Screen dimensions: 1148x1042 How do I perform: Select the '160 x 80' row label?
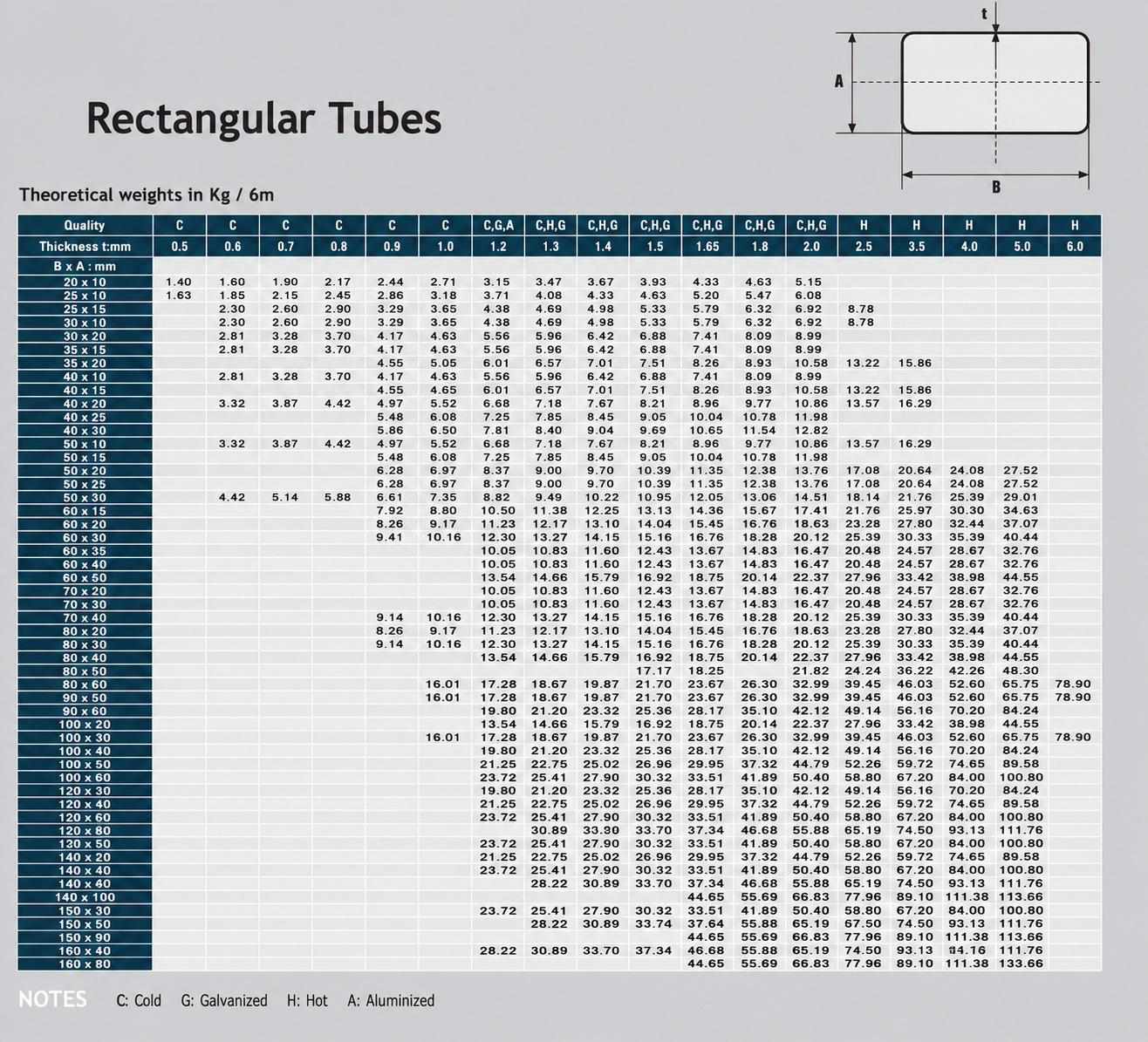(85, 964)
